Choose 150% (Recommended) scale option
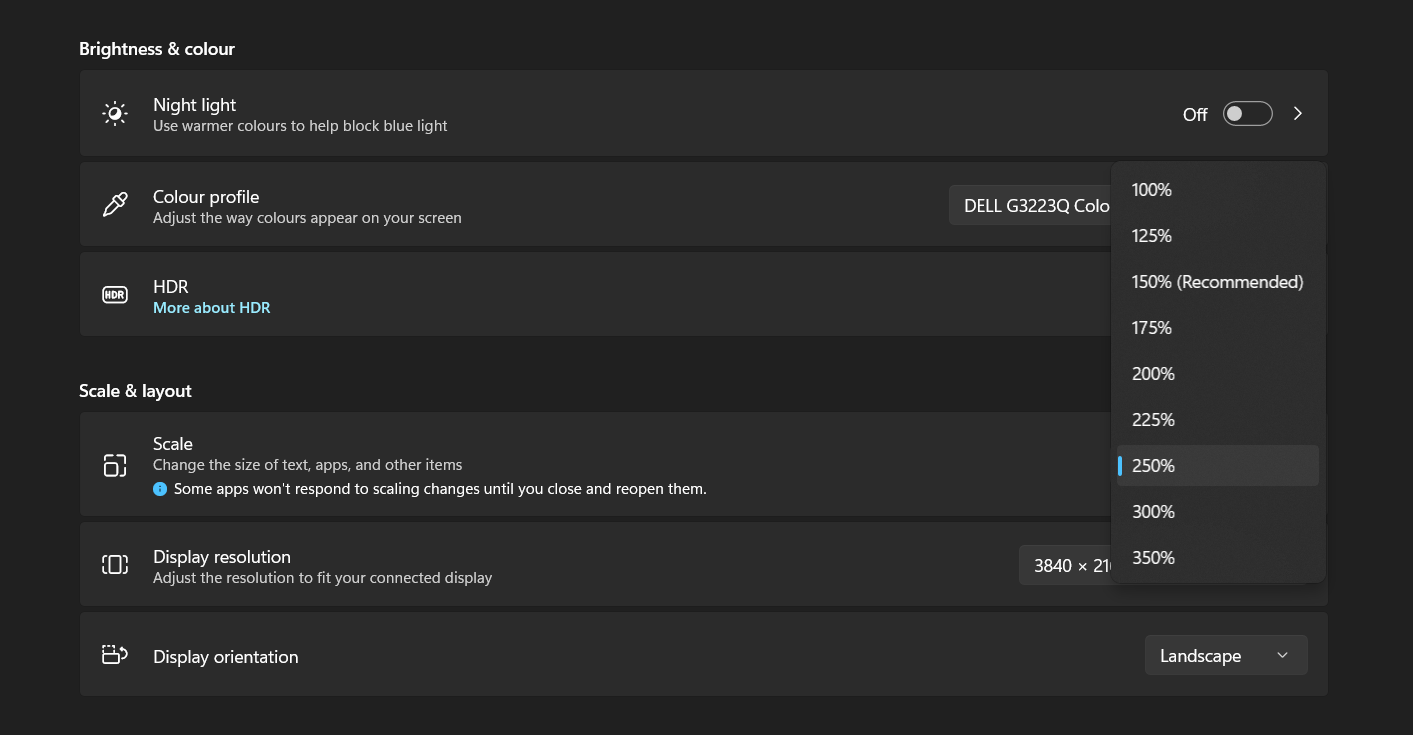Screen dimensions: 1413x735 [1217, 282]
